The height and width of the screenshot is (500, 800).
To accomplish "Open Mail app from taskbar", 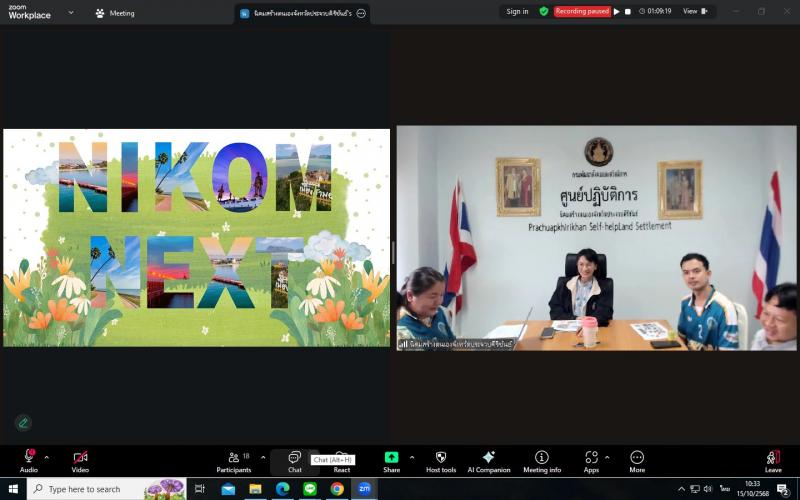I will [x=228, y=489].
